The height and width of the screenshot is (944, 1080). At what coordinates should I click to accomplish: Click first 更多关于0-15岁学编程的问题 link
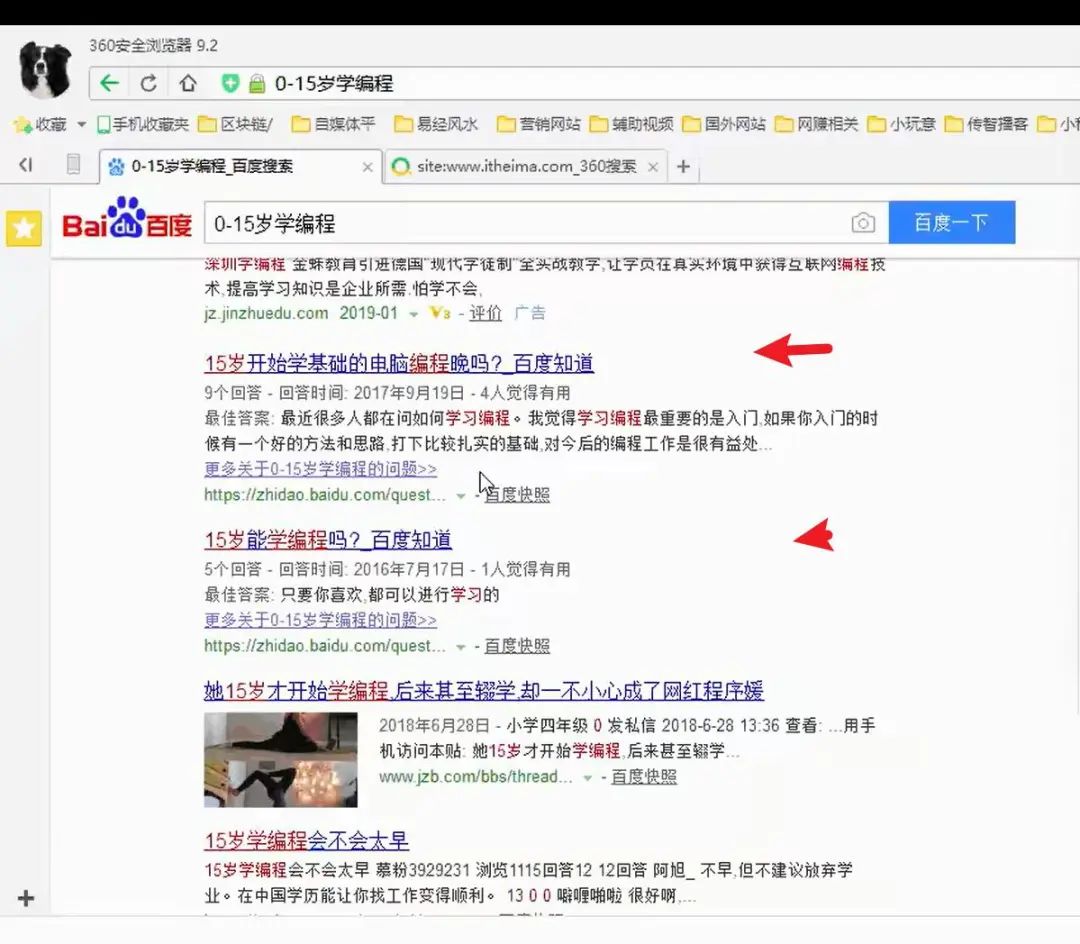point(320,469)
